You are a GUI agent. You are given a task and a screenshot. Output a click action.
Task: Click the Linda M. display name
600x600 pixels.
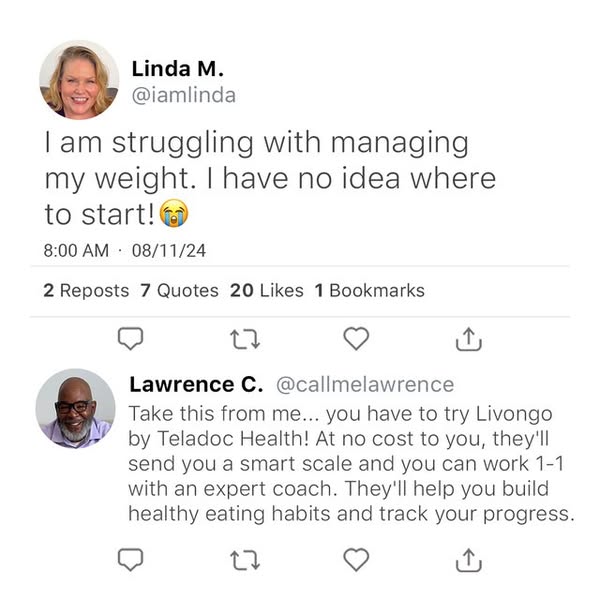[178, 69]
